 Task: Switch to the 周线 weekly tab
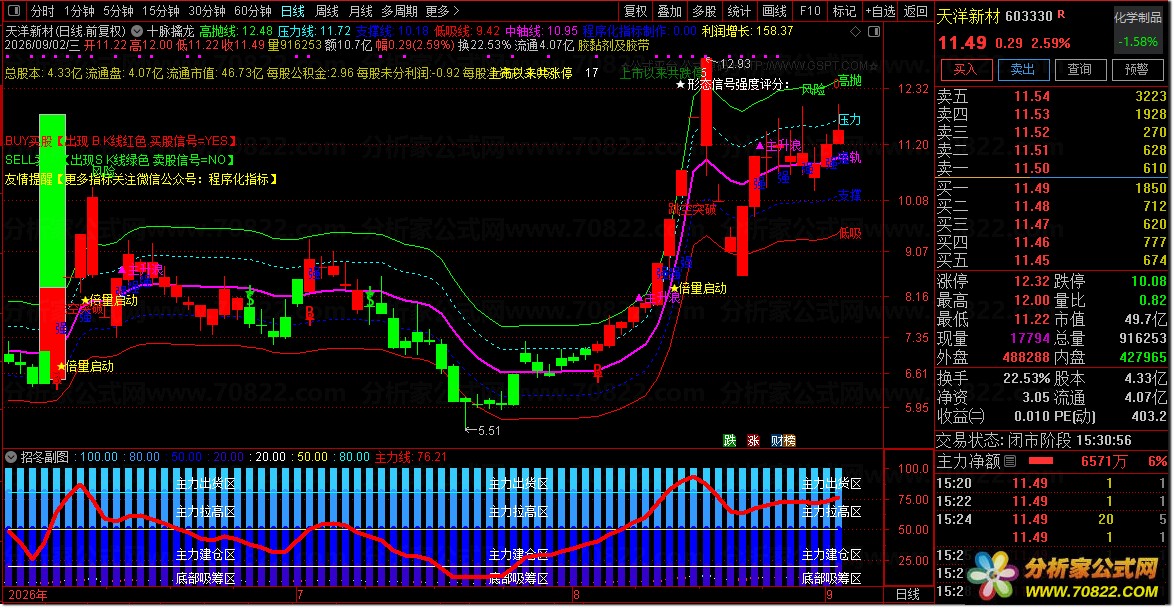(x=327, y=11)
